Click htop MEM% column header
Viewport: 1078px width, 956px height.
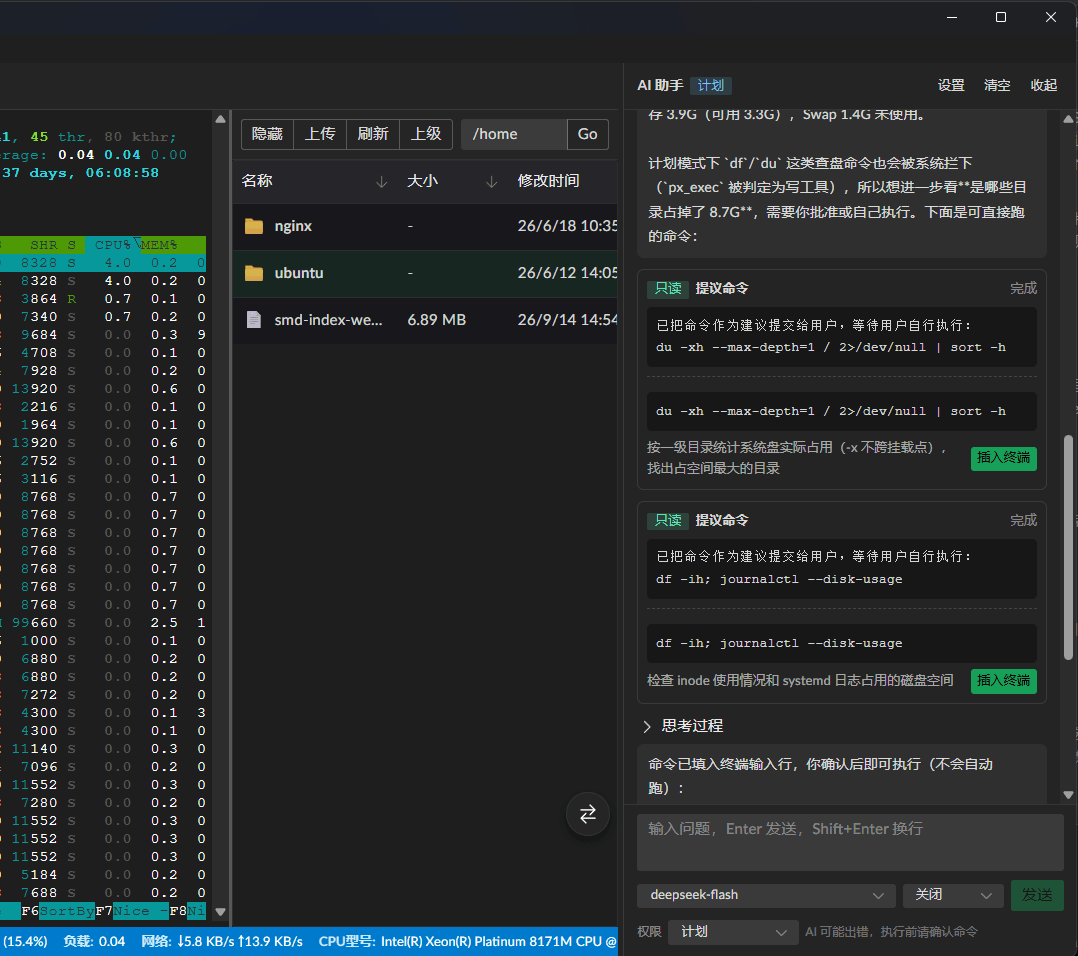[159, 245]
